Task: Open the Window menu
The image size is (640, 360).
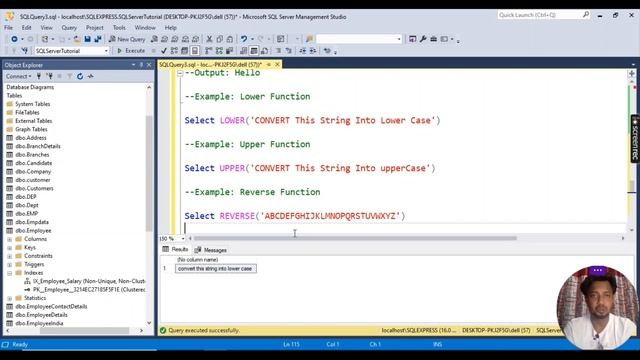Action: click(145, 27)
